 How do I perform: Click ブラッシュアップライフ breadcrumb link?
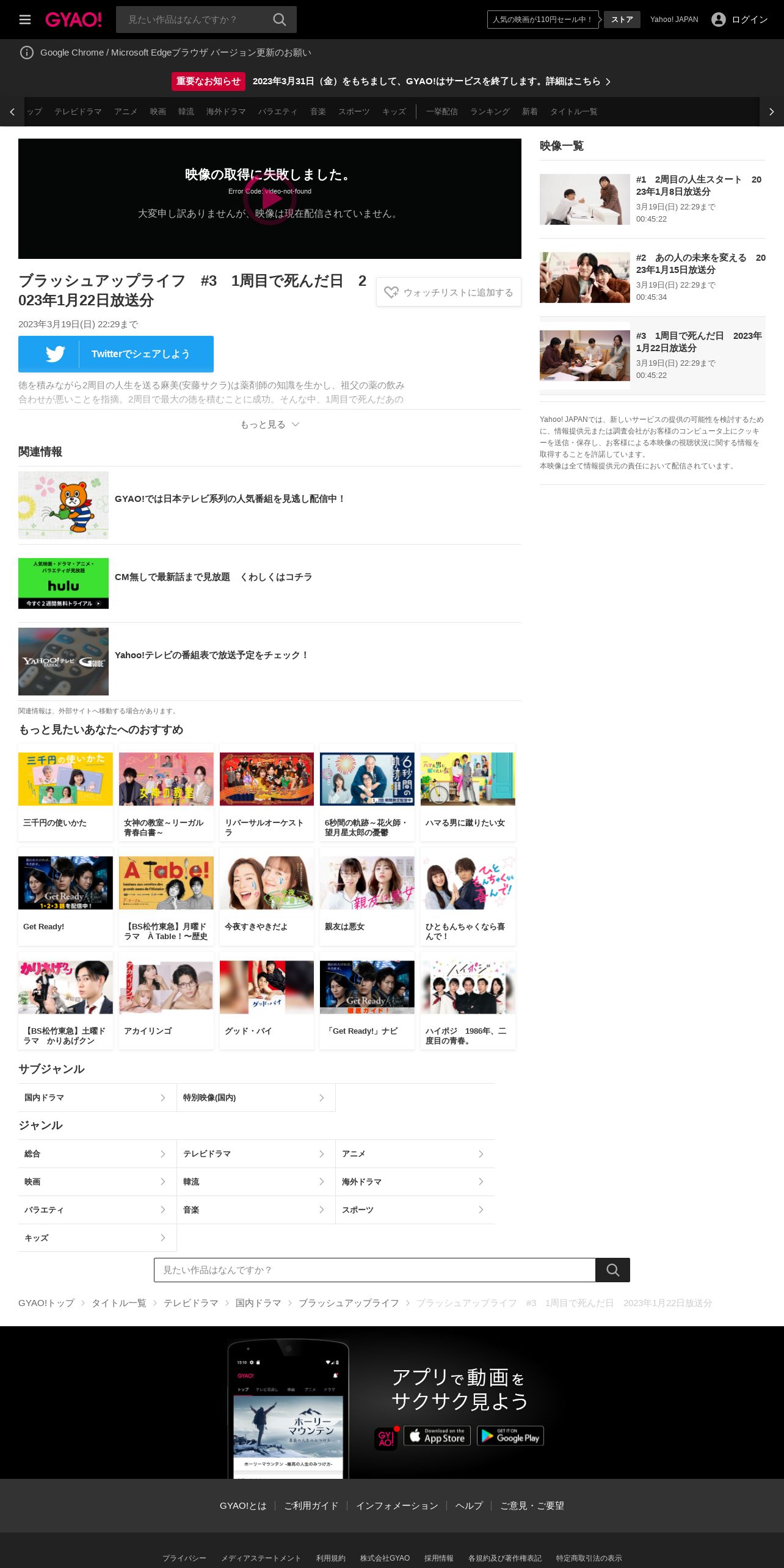tap(349, 1303)
